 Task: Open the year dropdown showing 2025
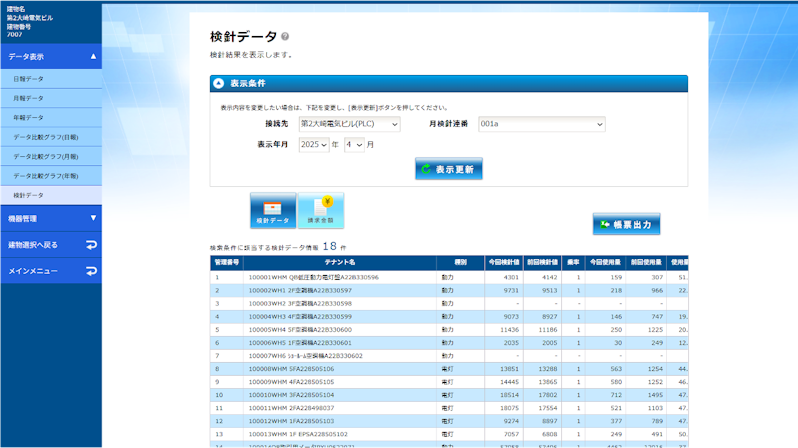point(313,145)
